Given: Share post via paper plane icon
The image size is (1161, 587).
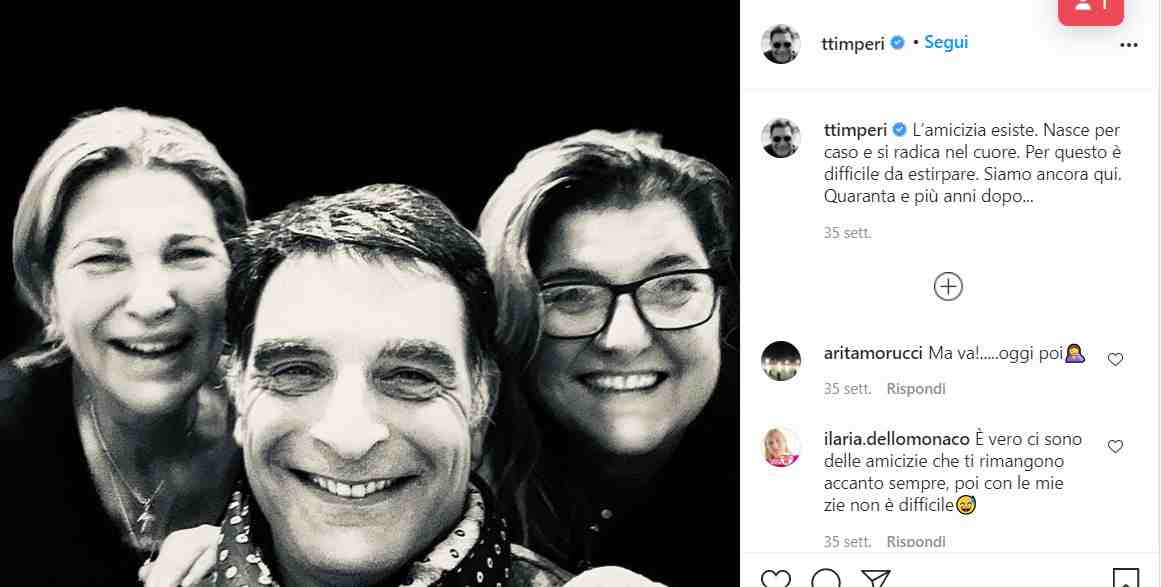Looking at the screenshot, I should click(876, 579).
